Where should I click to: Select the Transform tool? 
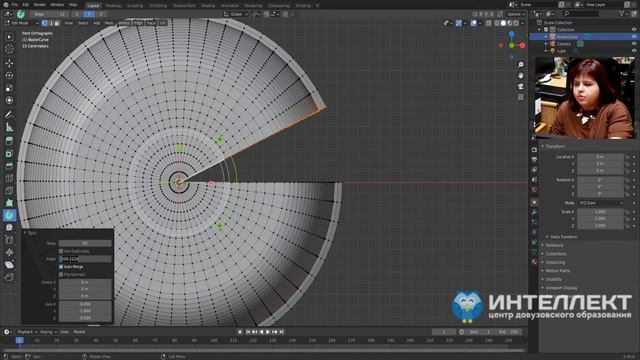[x=9, y=100]
